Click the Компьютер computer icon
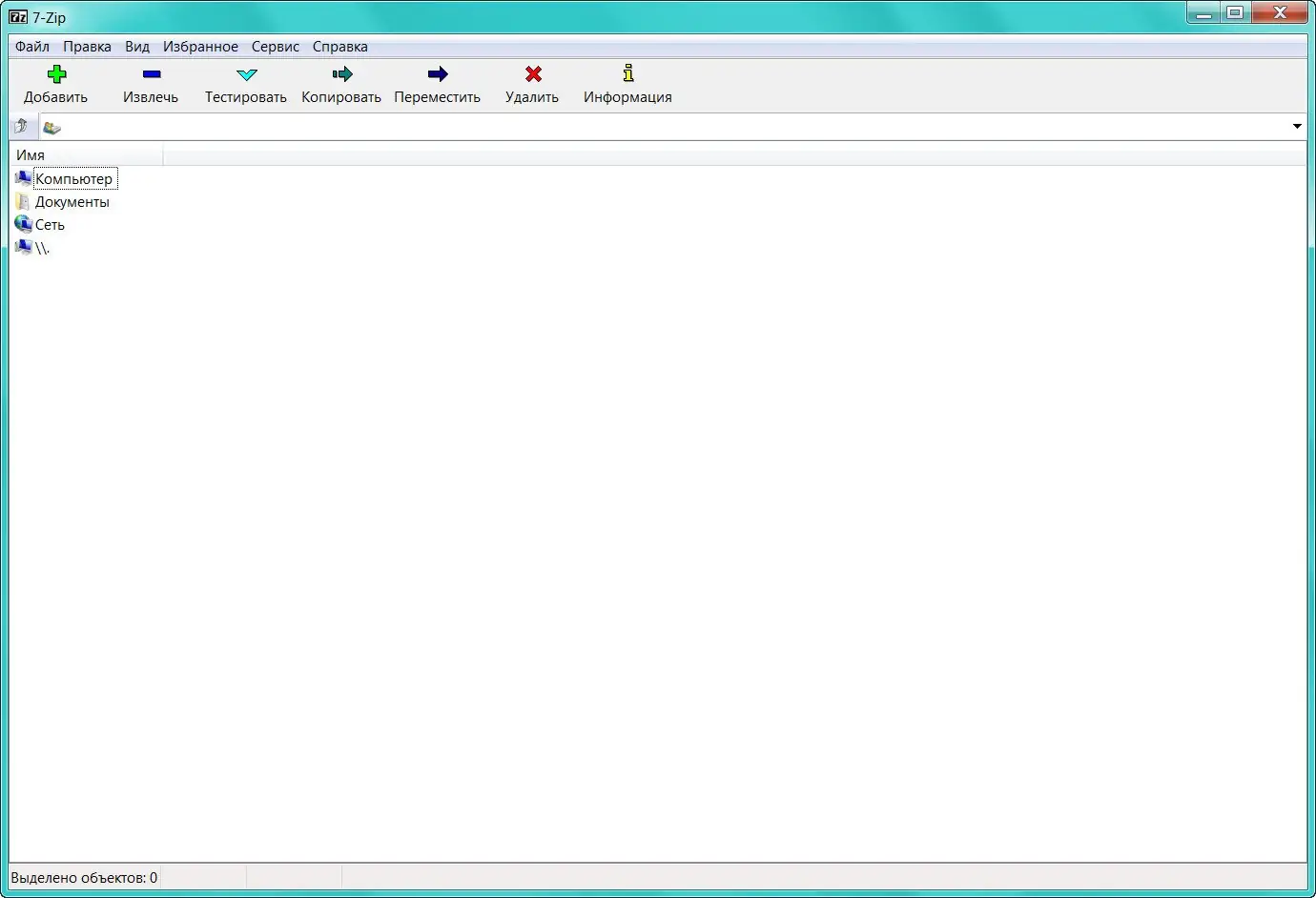Image resolution: width=1316 pixels, height=898 pixels. pos(24,178)
